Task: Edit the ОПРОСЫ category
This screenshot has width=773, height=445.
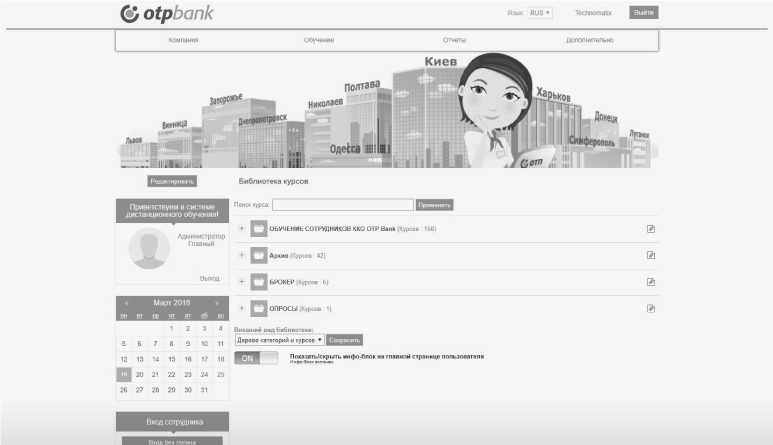Action: point(651,308)
